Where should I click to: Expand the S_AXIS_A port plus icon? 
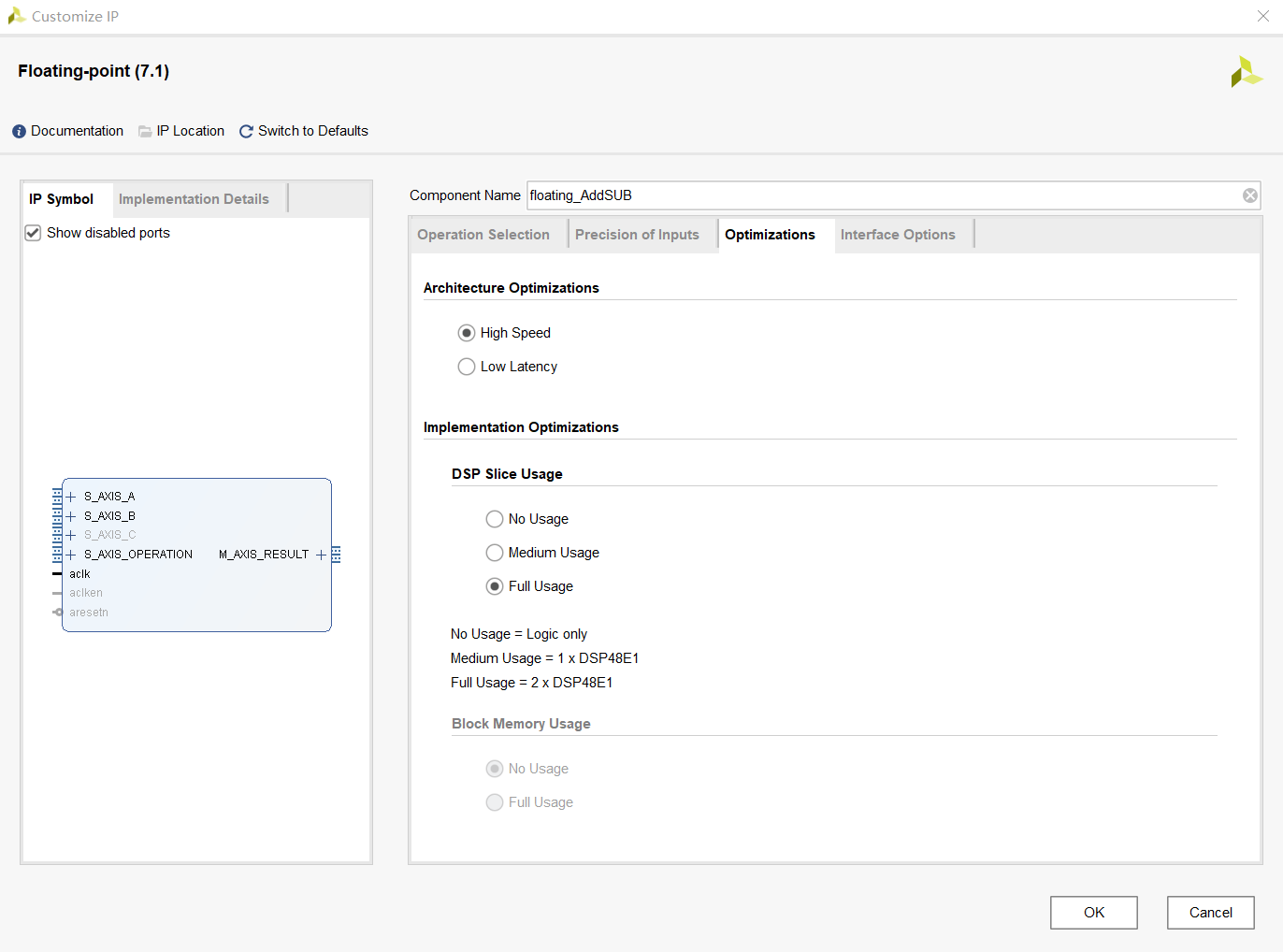pos(71,497)
